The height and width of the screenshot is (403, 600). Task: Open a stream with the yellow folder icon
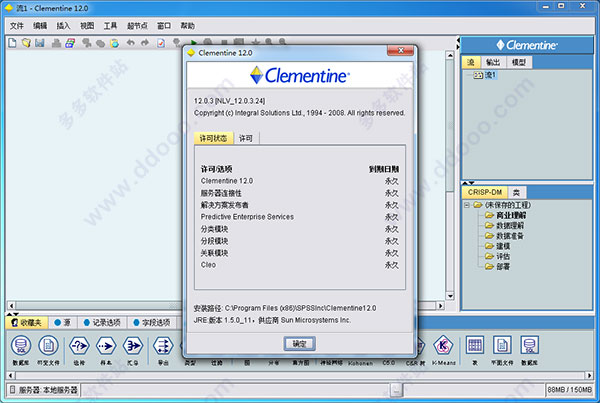coord(26,42)
